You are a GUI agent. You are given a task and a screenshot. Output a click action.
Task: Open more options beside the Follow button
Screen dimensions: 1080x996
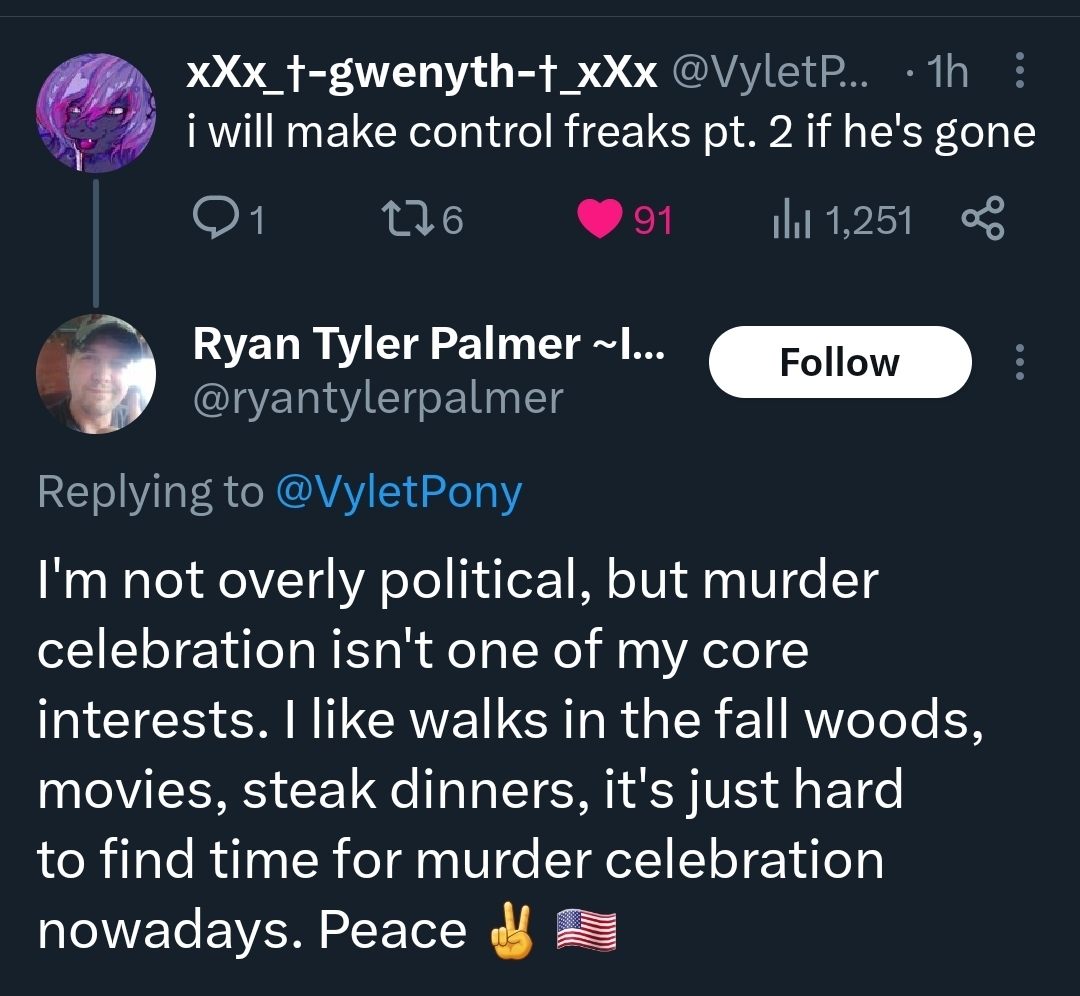point(1019,362)
